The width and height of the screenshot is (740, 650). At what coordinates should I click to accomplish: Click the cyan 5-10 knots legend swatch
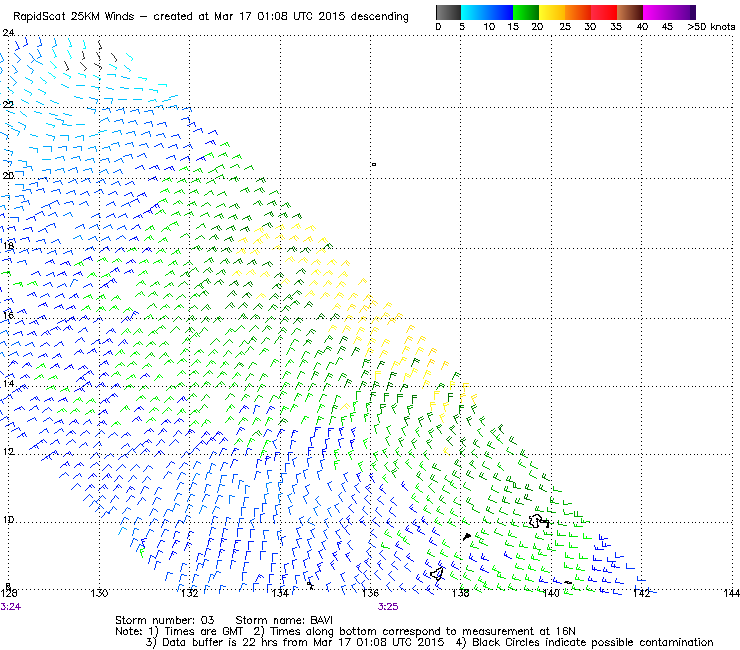[474, 12]
